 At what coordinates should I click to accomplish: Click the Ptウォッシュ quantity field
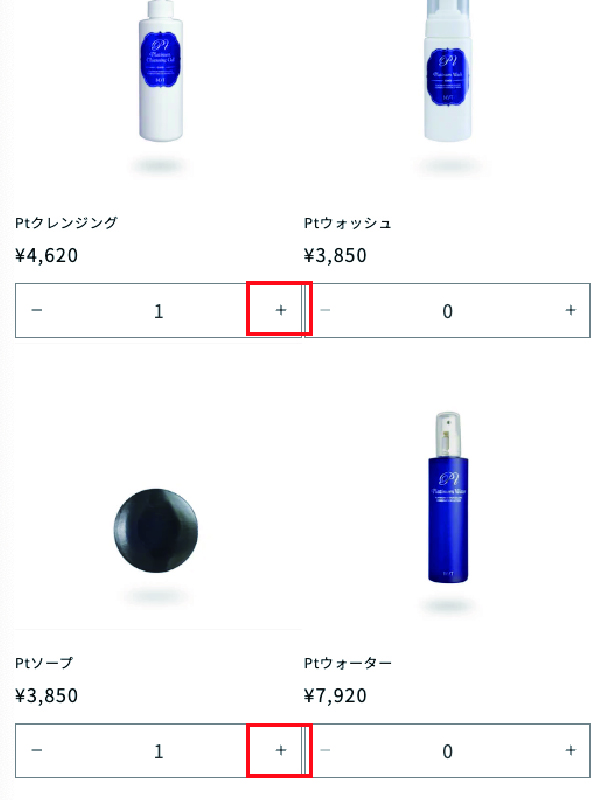click(x=447, y=310)
